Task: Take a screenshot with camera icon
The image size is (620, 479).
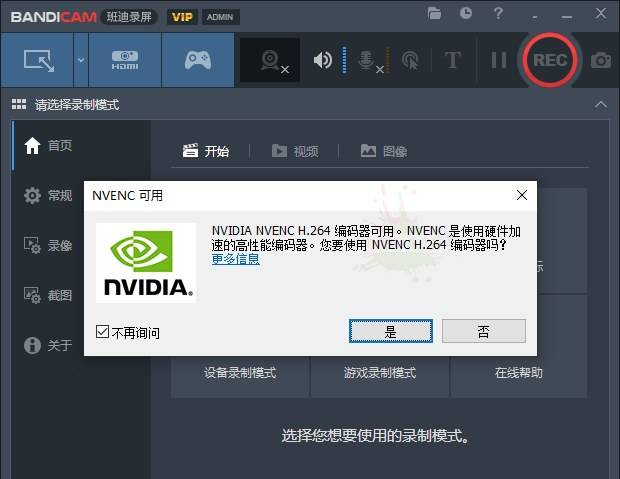Action: [x=600, y=60]
